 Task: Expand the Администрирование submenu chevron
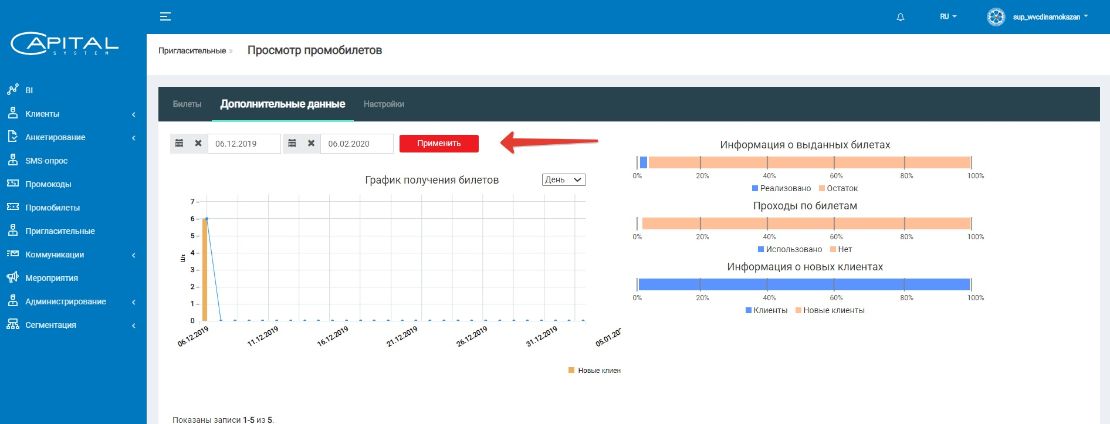(134, 302)
